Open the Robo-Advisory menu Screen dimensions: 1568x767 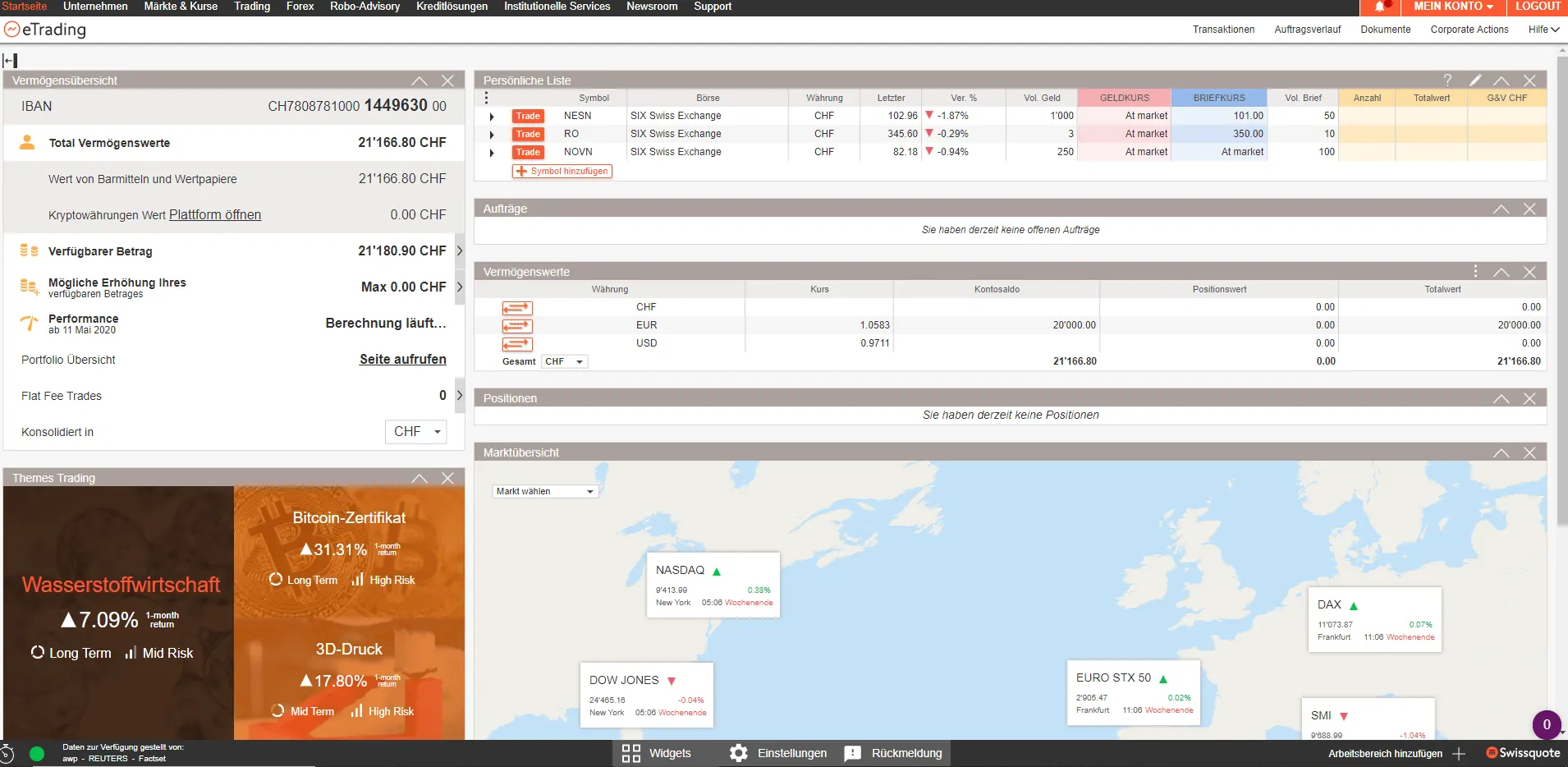coord(364,7)
